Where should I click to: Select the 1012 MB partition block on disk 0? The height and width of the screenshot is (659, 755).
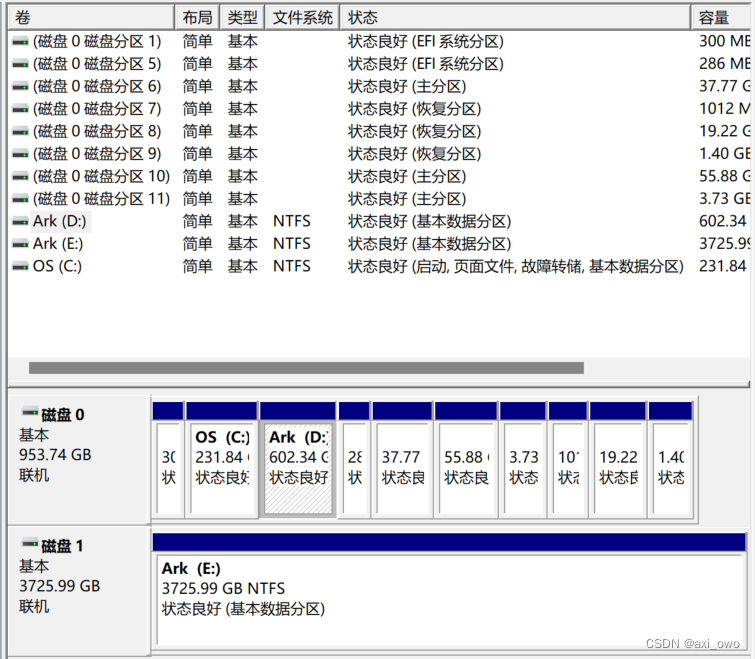pyautogui.click(x=568, y=459)
